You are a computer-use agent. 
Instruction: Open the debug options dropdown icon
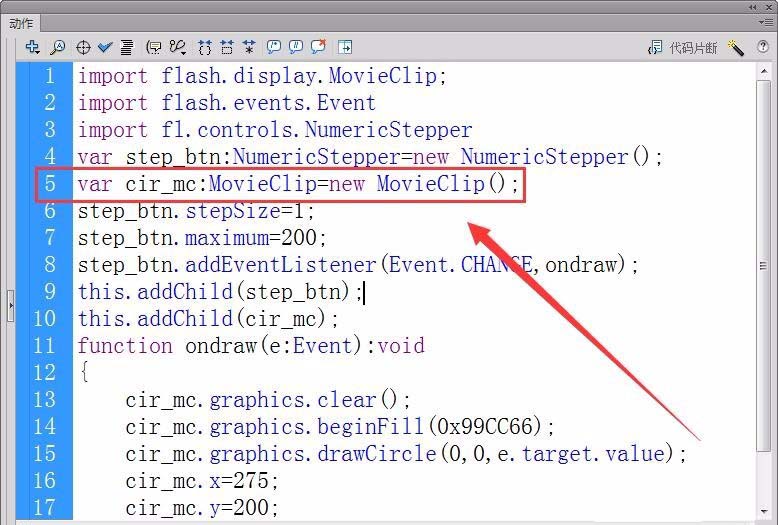coord(177,48)
